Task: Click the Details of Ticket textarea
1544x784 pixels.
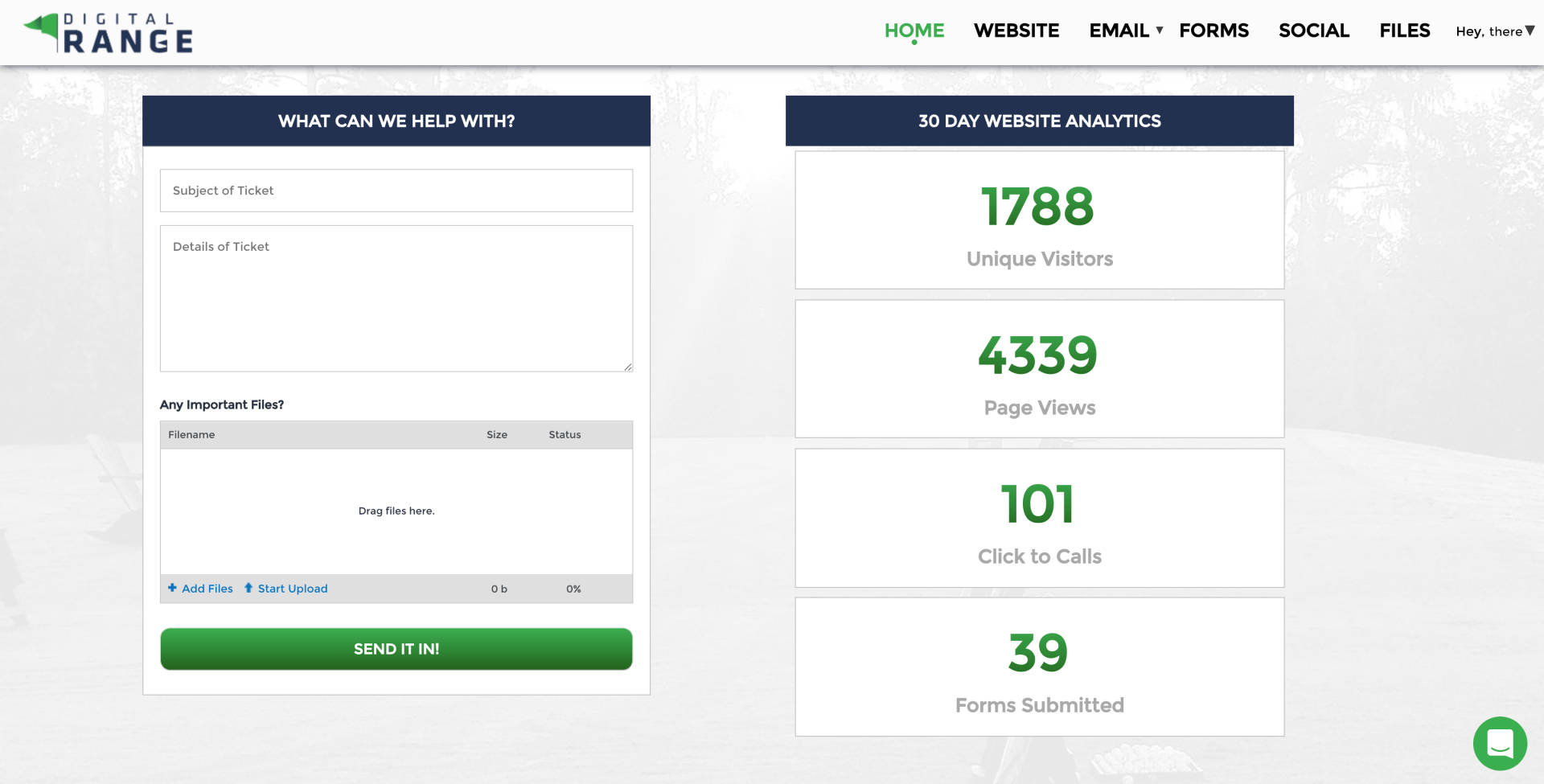Action: coord(396,298)
